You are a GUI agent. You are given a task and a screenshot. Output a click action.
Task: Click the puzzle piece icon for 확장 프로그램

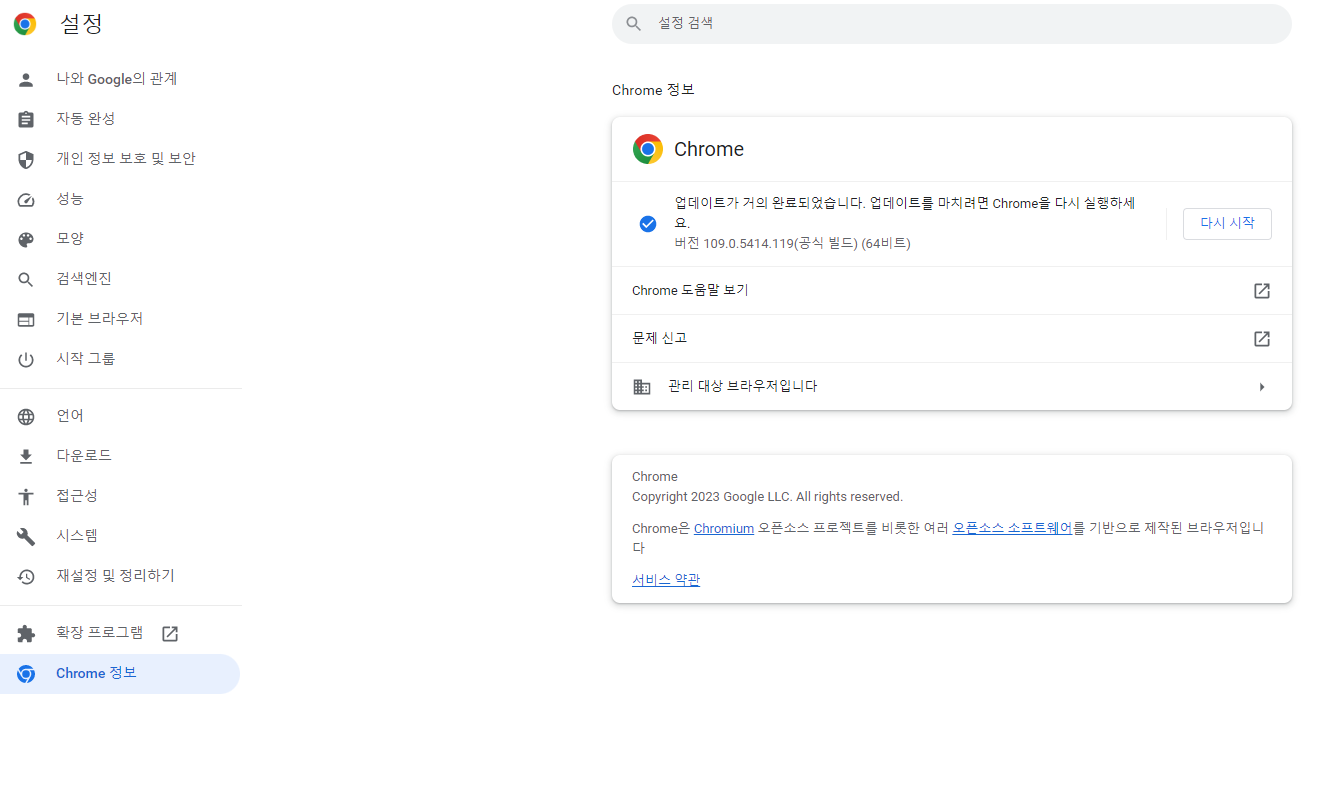[x=26, y=634]
